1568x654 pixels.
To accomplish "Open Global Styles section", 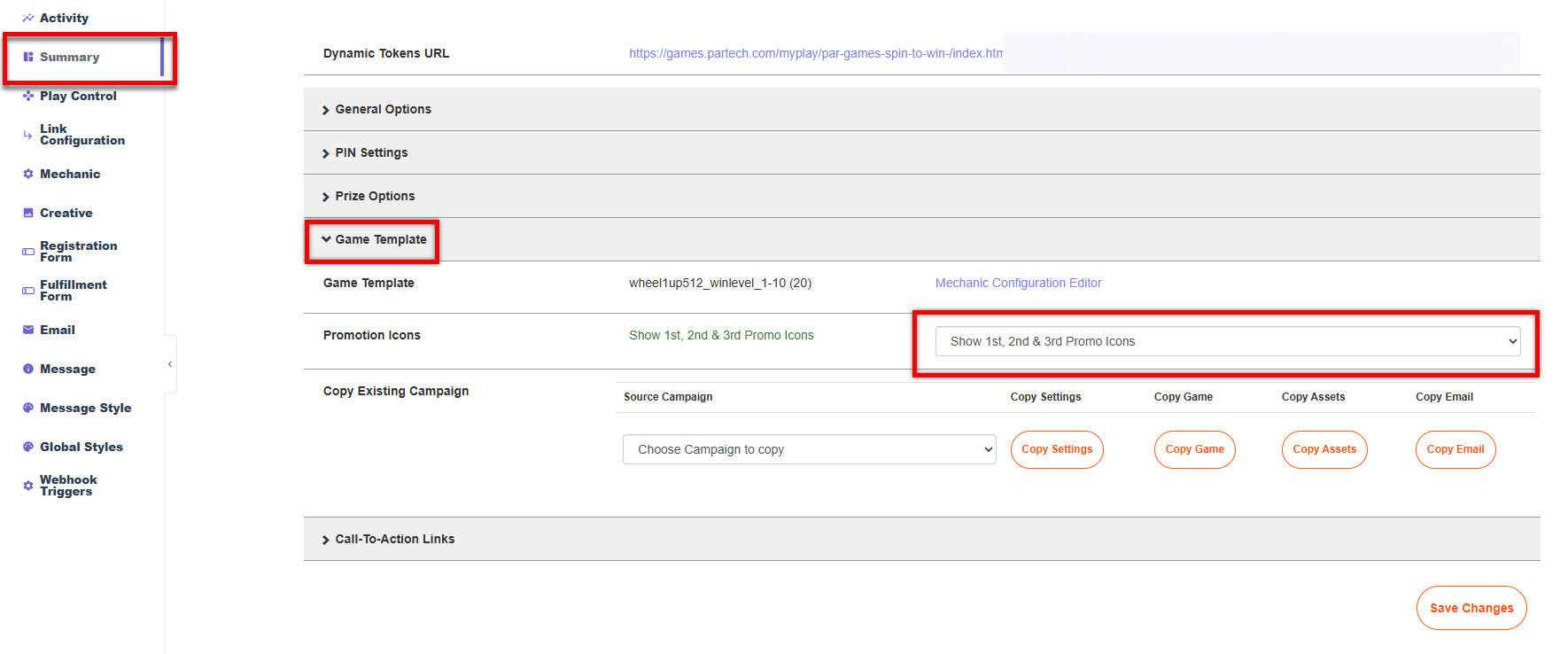I will click(x=82, y=447).
